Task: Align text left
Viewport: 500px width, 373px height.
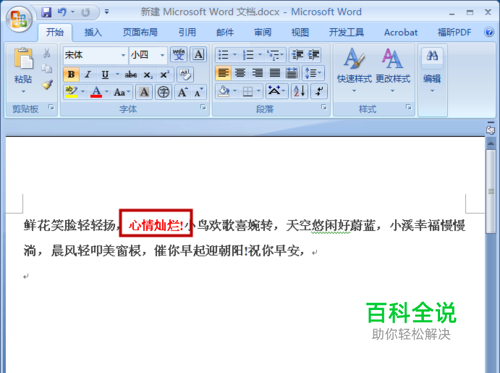Action: tap(223, 73)
